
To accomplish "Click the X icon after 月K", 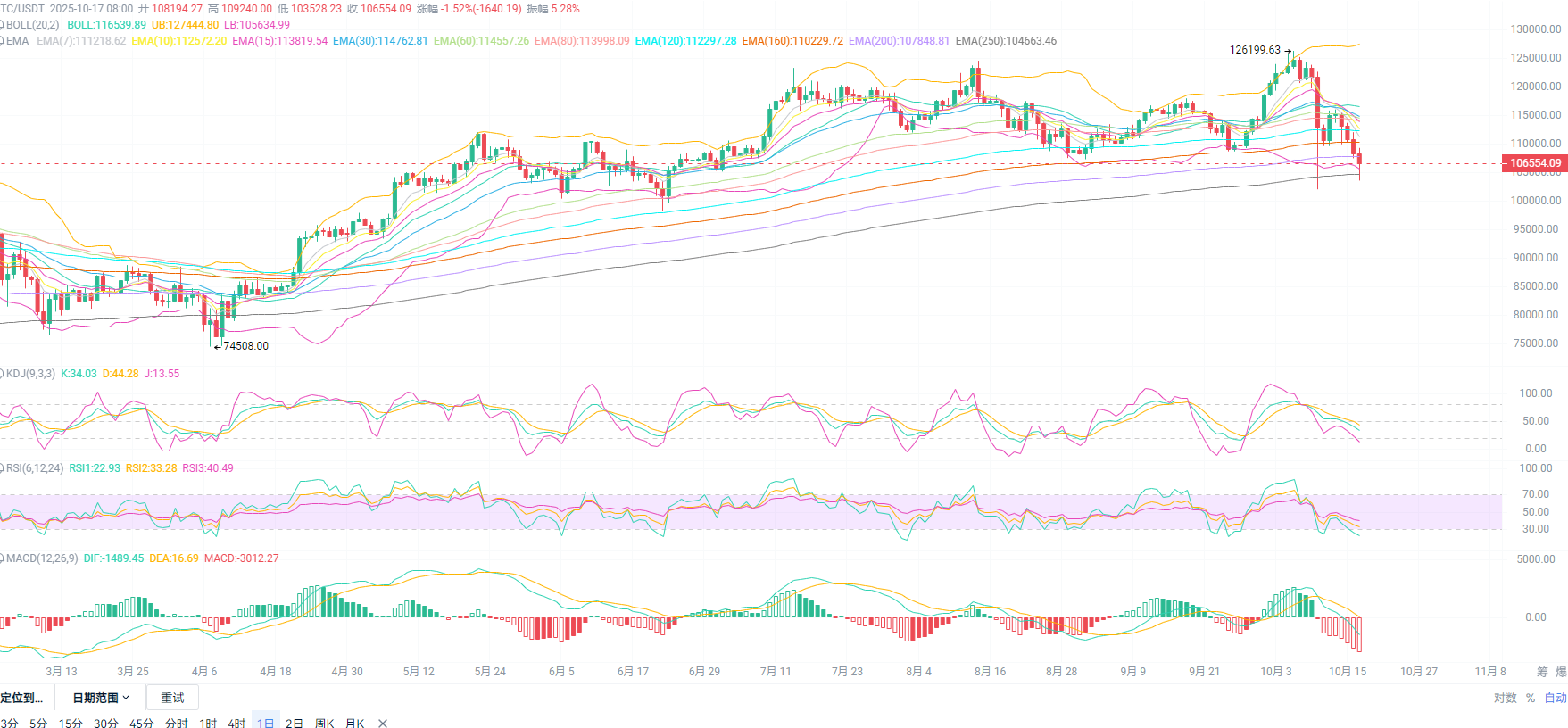I will [x=383, y=723].
